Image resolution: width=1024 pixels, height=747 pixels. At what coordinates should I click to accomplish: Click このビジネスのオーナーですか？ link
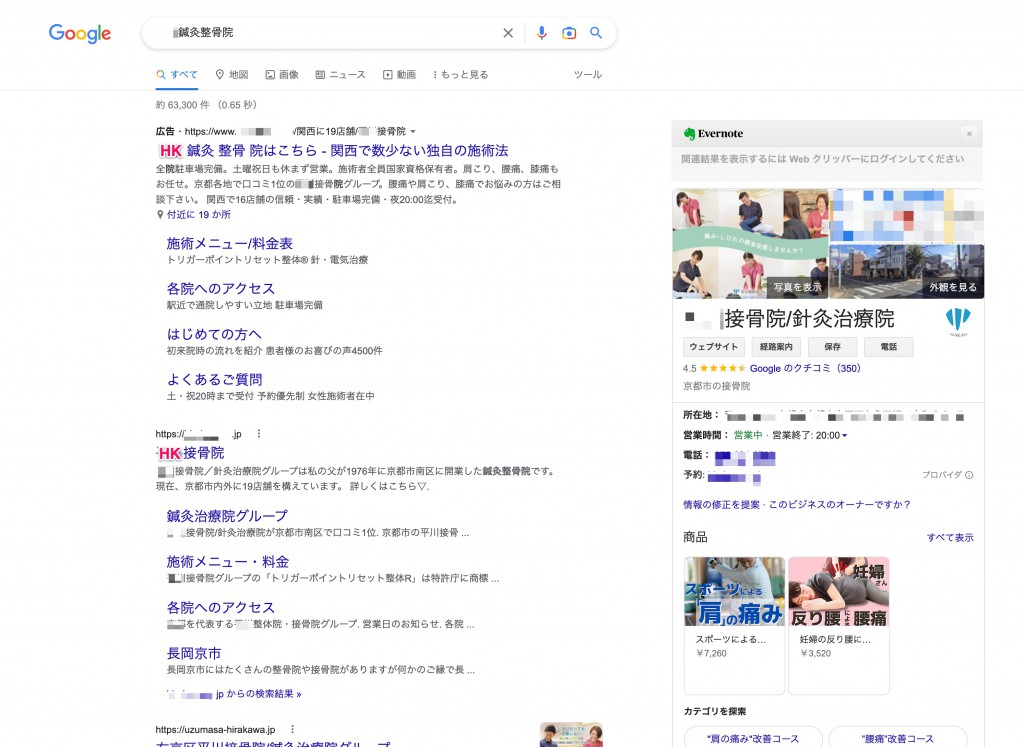[839, 505]
